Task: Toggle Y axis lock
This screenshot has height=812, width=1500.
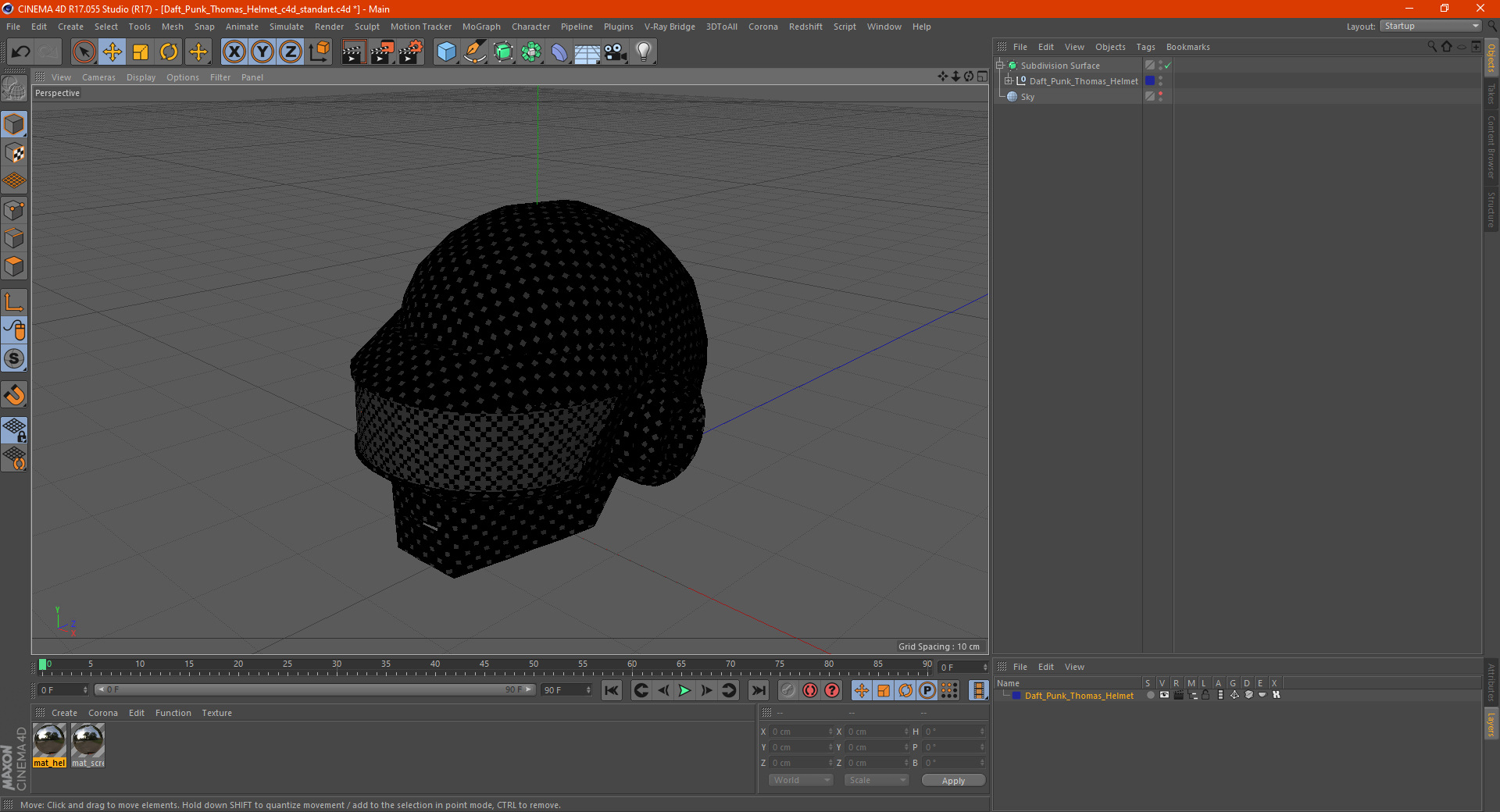Action: coord(262,52)
